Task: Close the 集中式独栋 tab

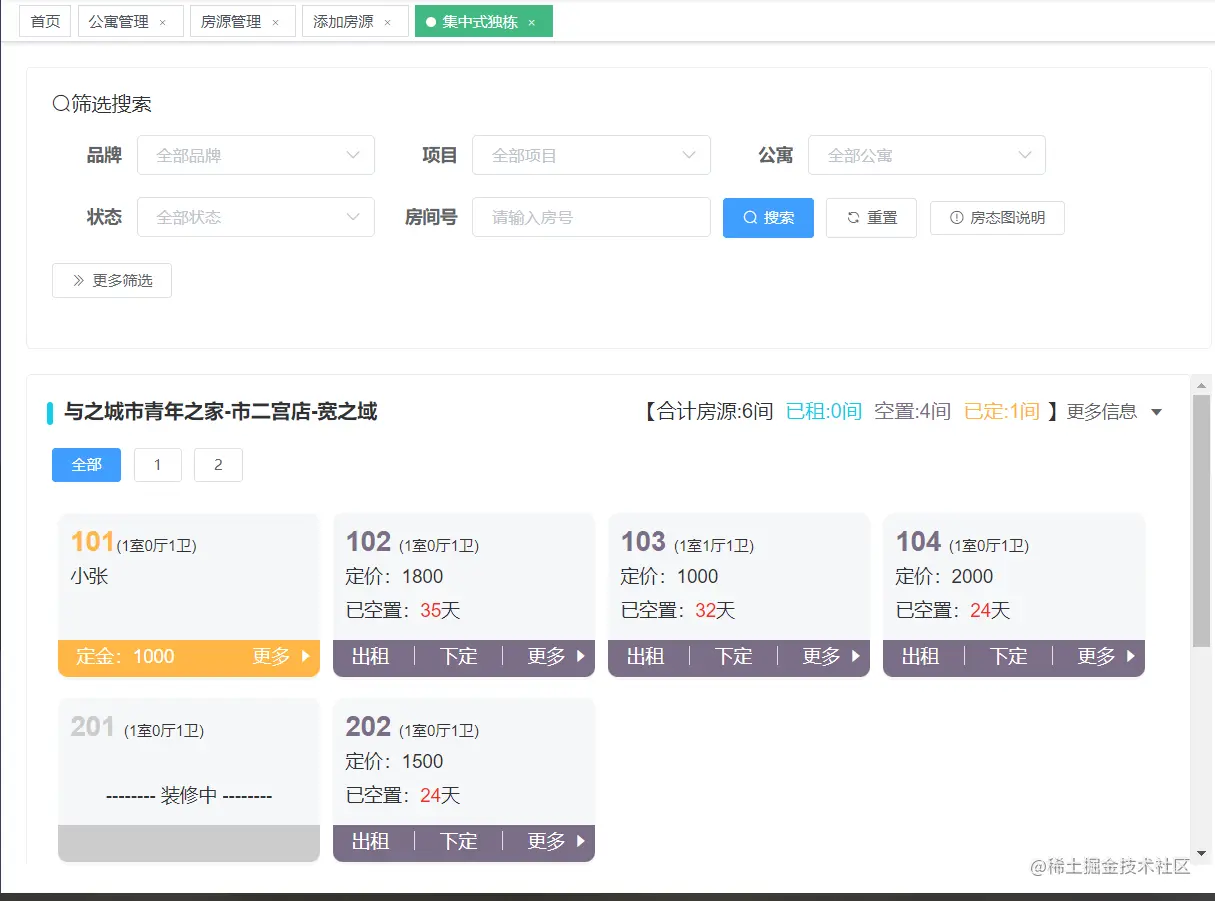Action: tap(531, 22)
